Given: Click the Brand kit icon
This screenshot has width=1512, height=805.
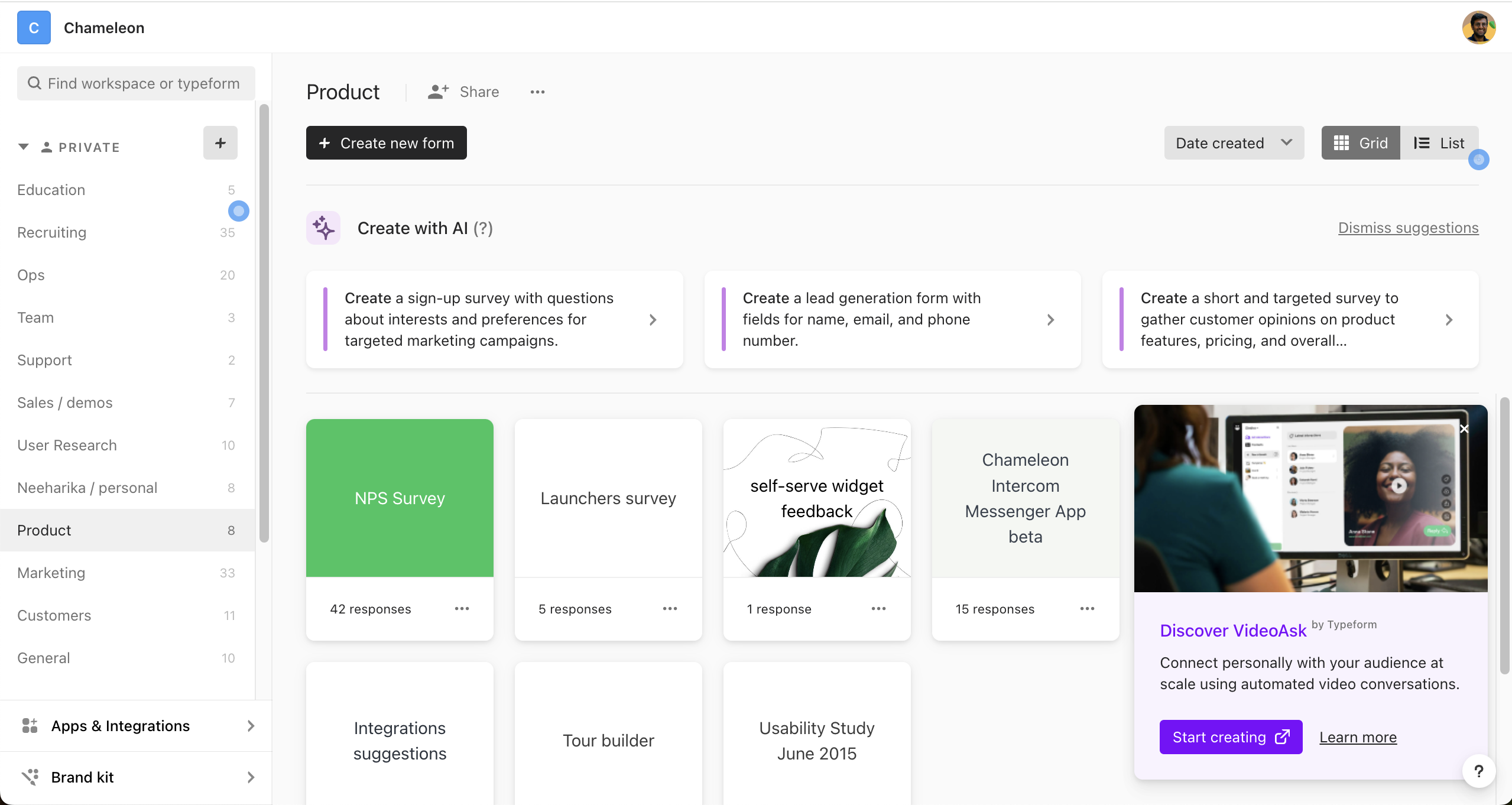Looking at the screenshot, I should (x=30, y=777).
